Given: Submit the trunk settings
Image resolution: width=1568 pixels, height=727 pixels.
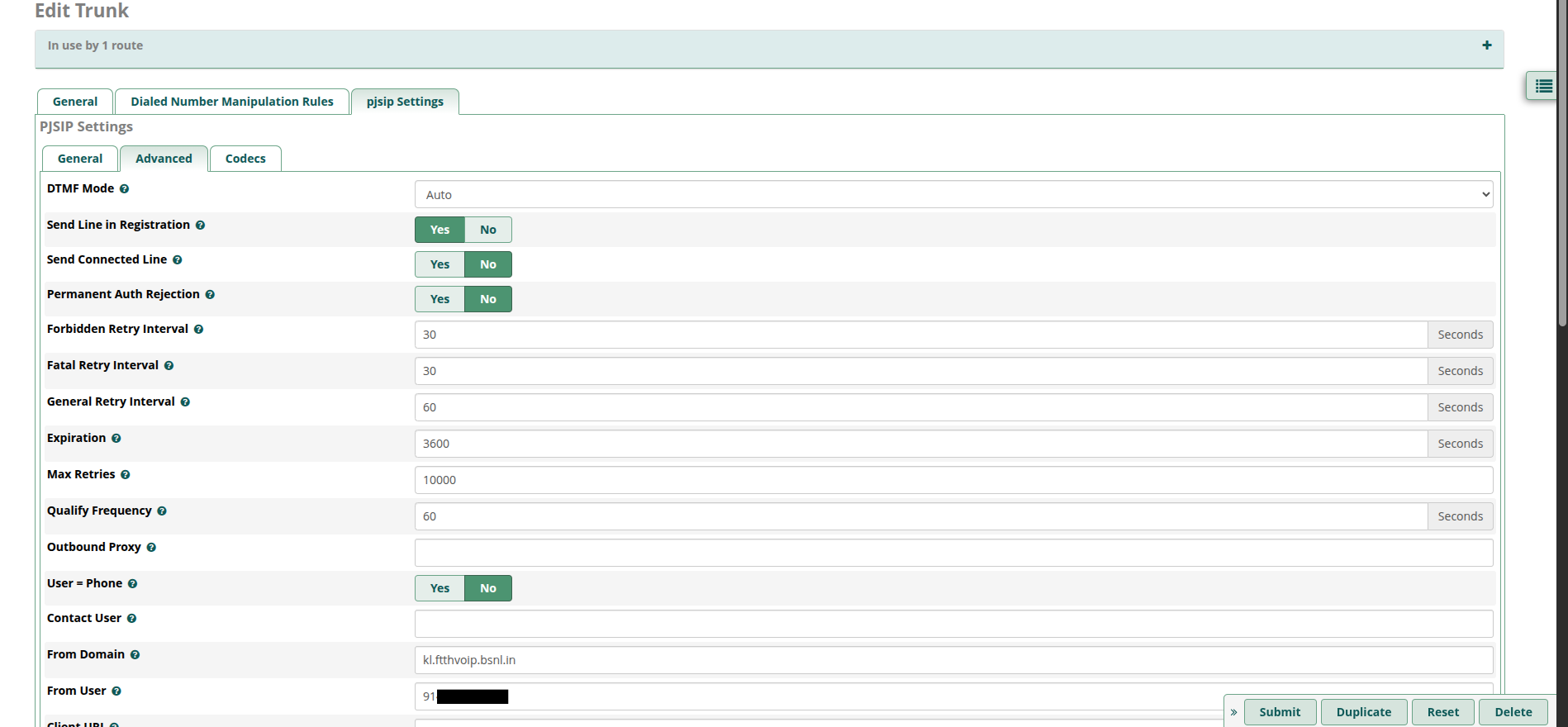Looking at the screenshot, I should pyautogui.click(x=1279, y=712).
